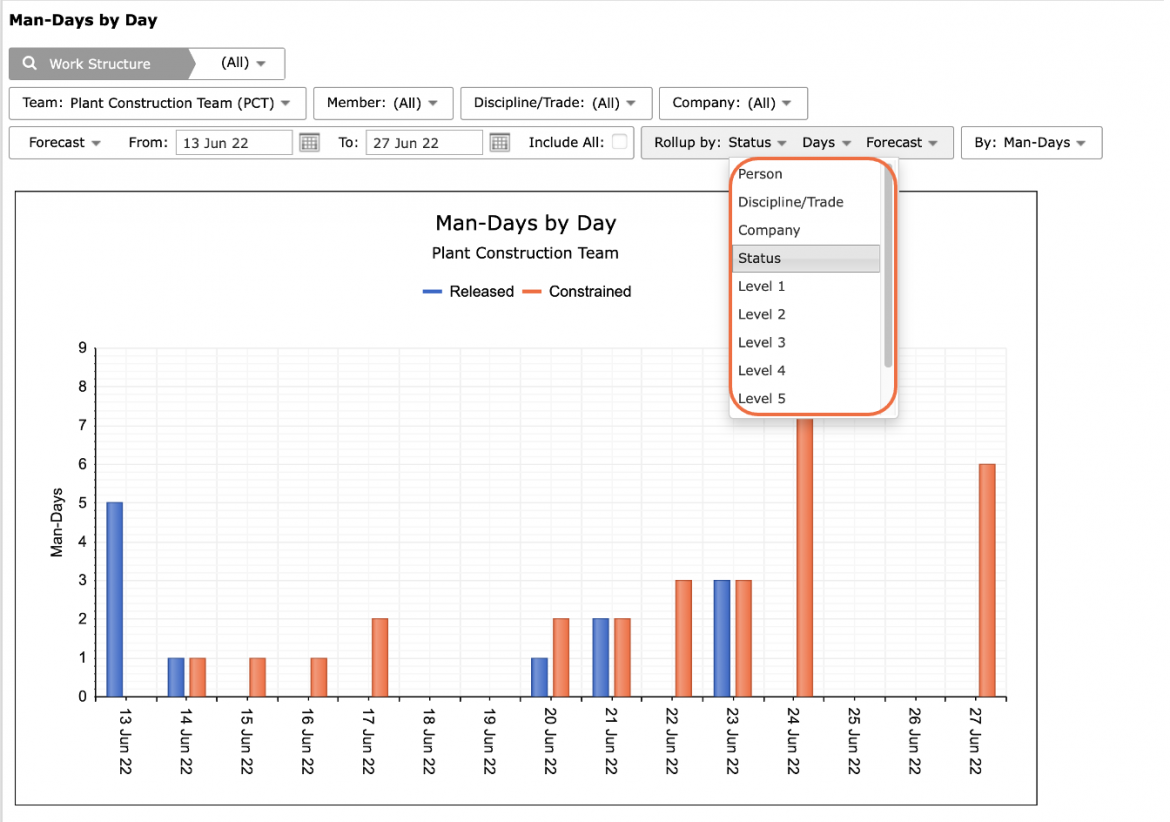The height and width of the screenshot is (822, 1170).
Task: Open the By: Man-Days dropdown
Action: click(x=1031, y=142)
